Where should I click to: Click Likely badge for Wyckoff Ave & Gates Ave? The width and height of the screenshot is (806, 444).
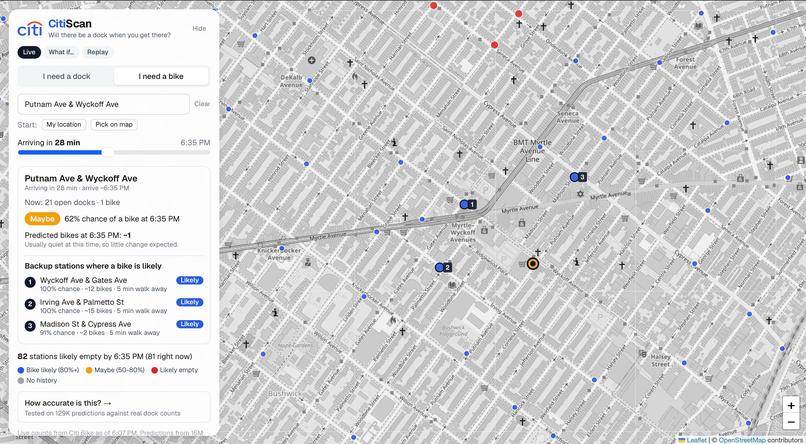[190, 280]
